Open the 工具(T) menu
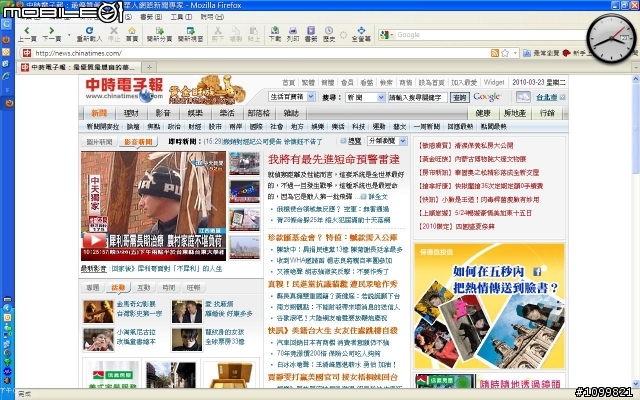This screenshot has width=640, height=400. pos(181,17)
